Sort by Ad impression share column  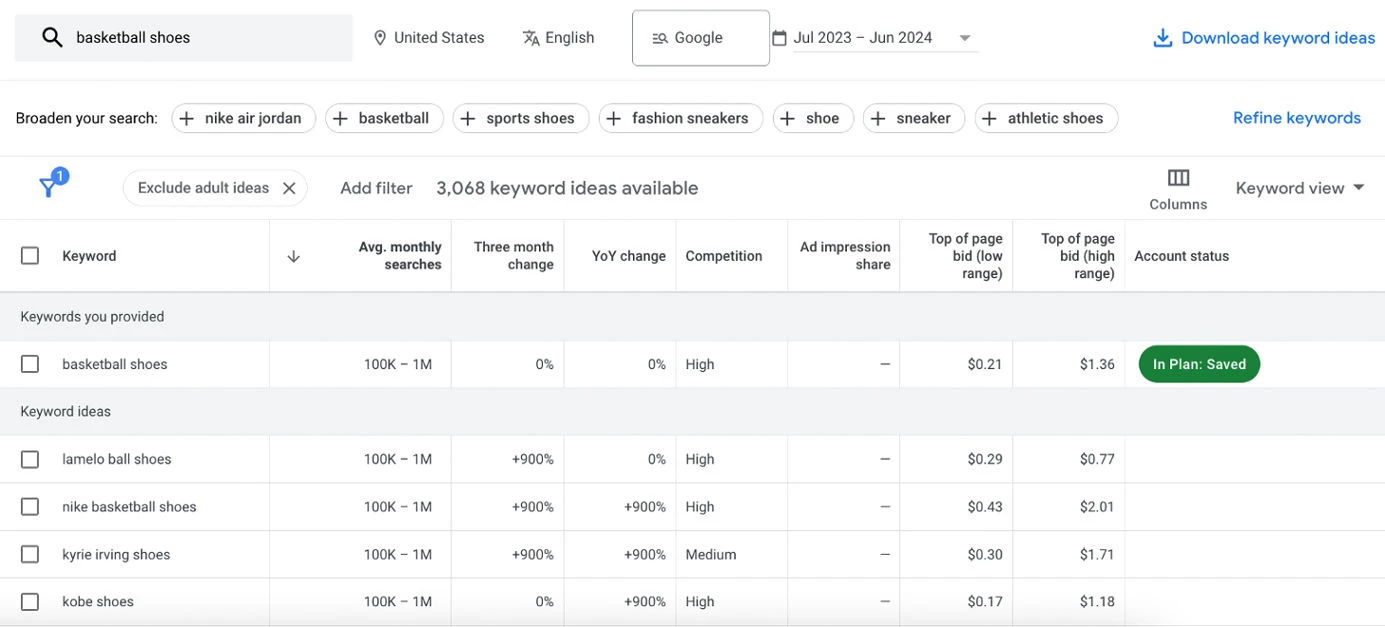[x=845, y=256]
